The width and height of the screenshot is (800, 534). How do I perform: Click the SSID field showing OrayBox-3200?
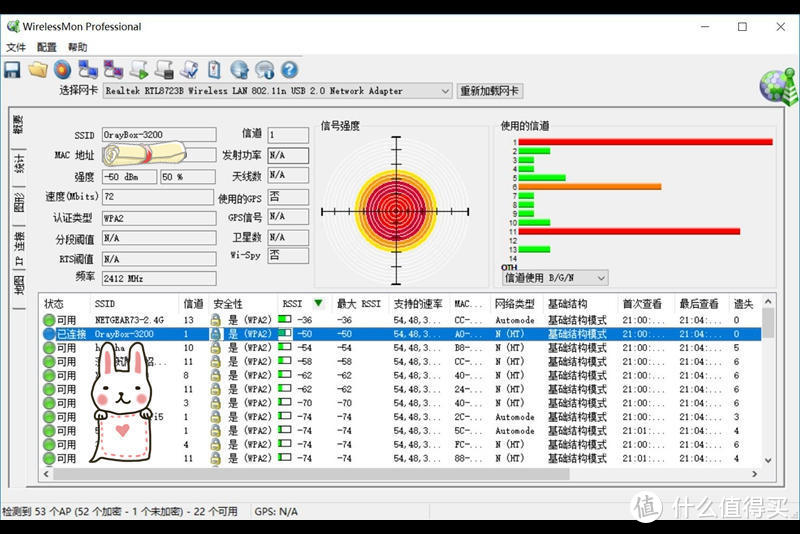[158, 134]
